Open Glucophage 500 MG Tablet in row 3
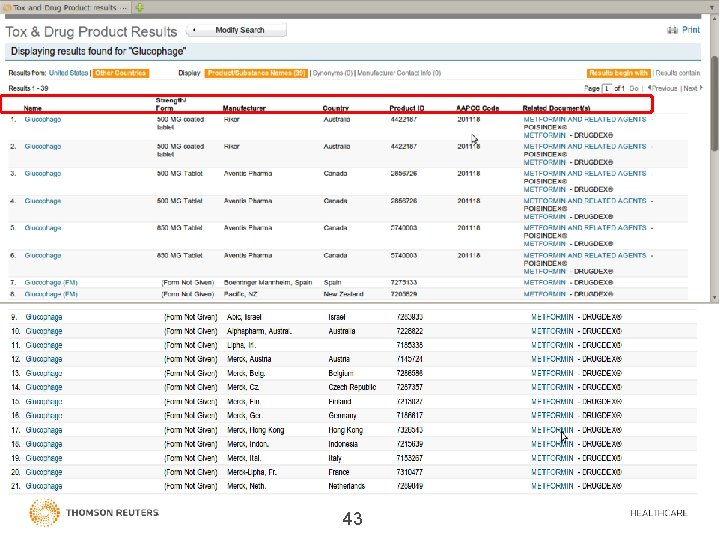Screen dimensions: 720x540 click(43, 174)
